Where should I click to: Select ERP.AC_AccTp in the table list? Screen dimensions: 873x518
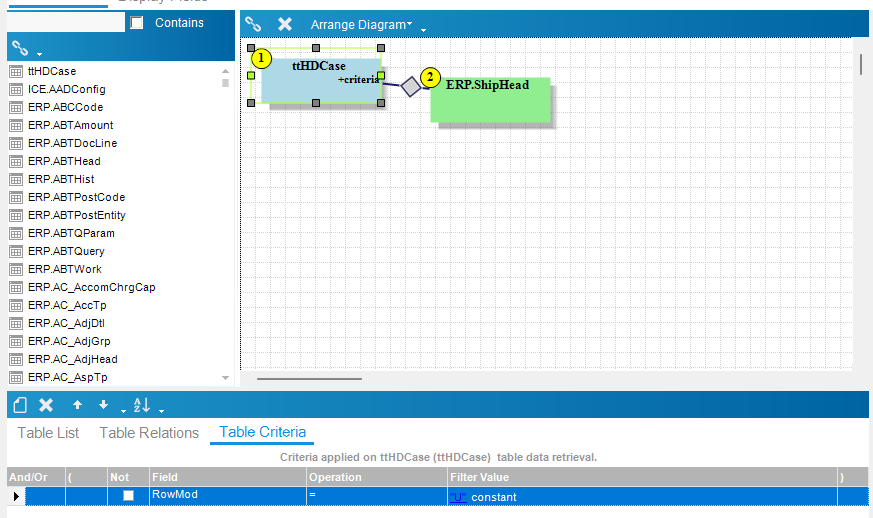[67, 305]
